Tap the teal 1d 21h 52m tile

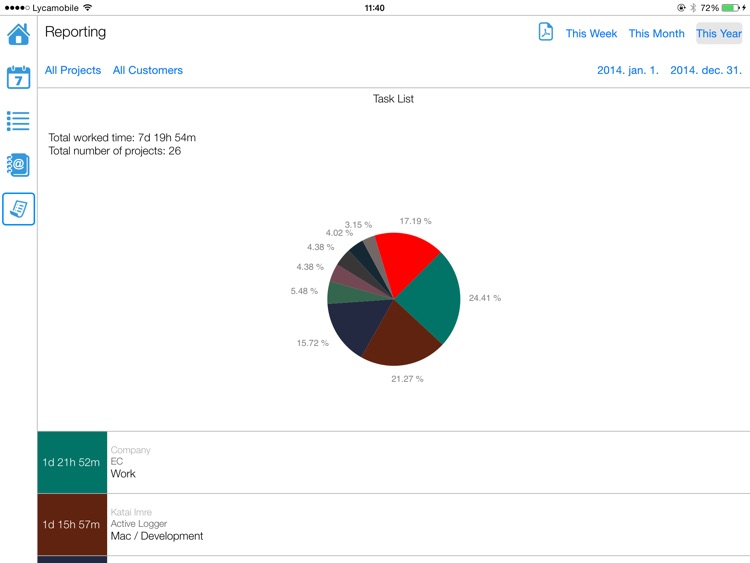pyautogui.click(x=72, y=463)
